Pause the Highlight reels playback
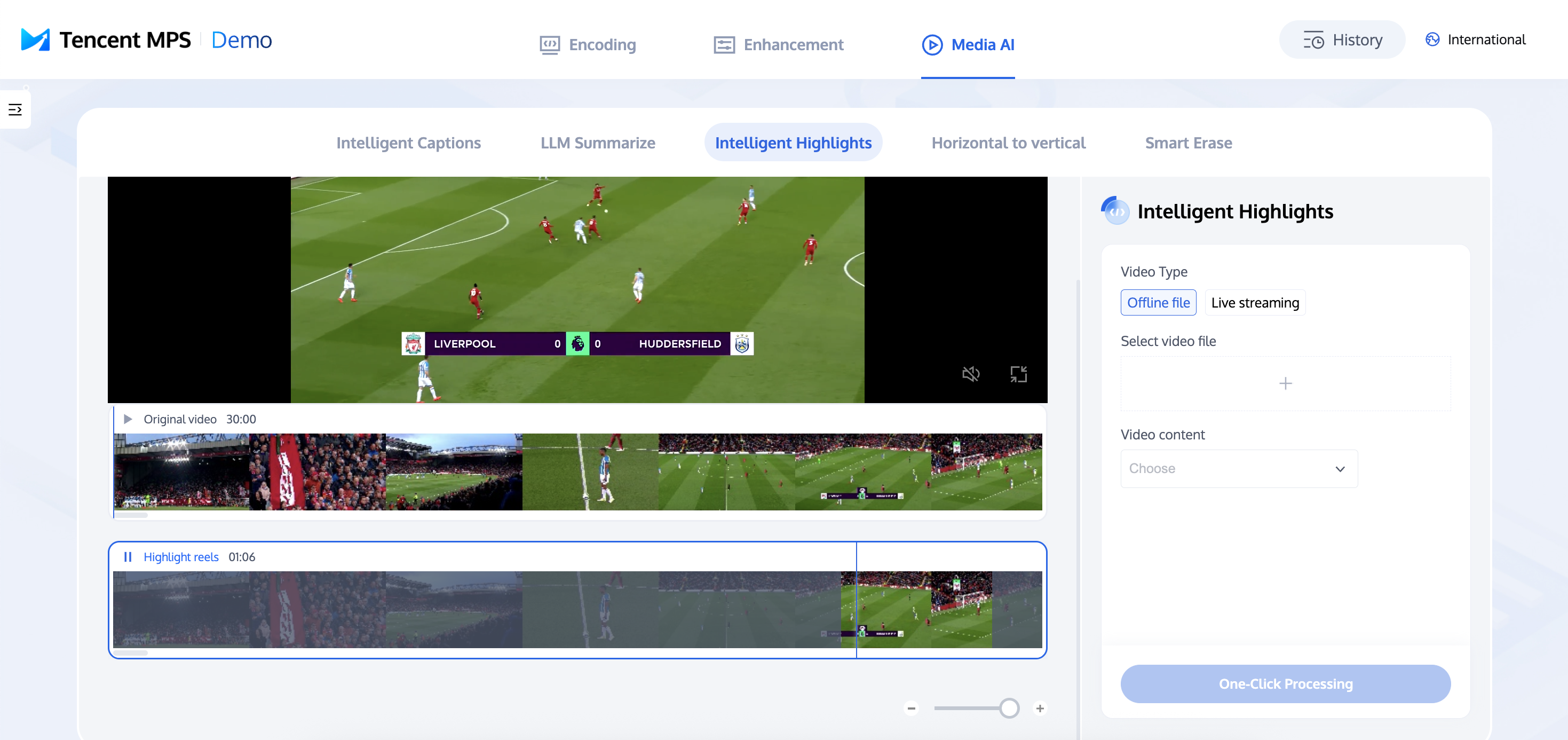 tap(128, 557)
